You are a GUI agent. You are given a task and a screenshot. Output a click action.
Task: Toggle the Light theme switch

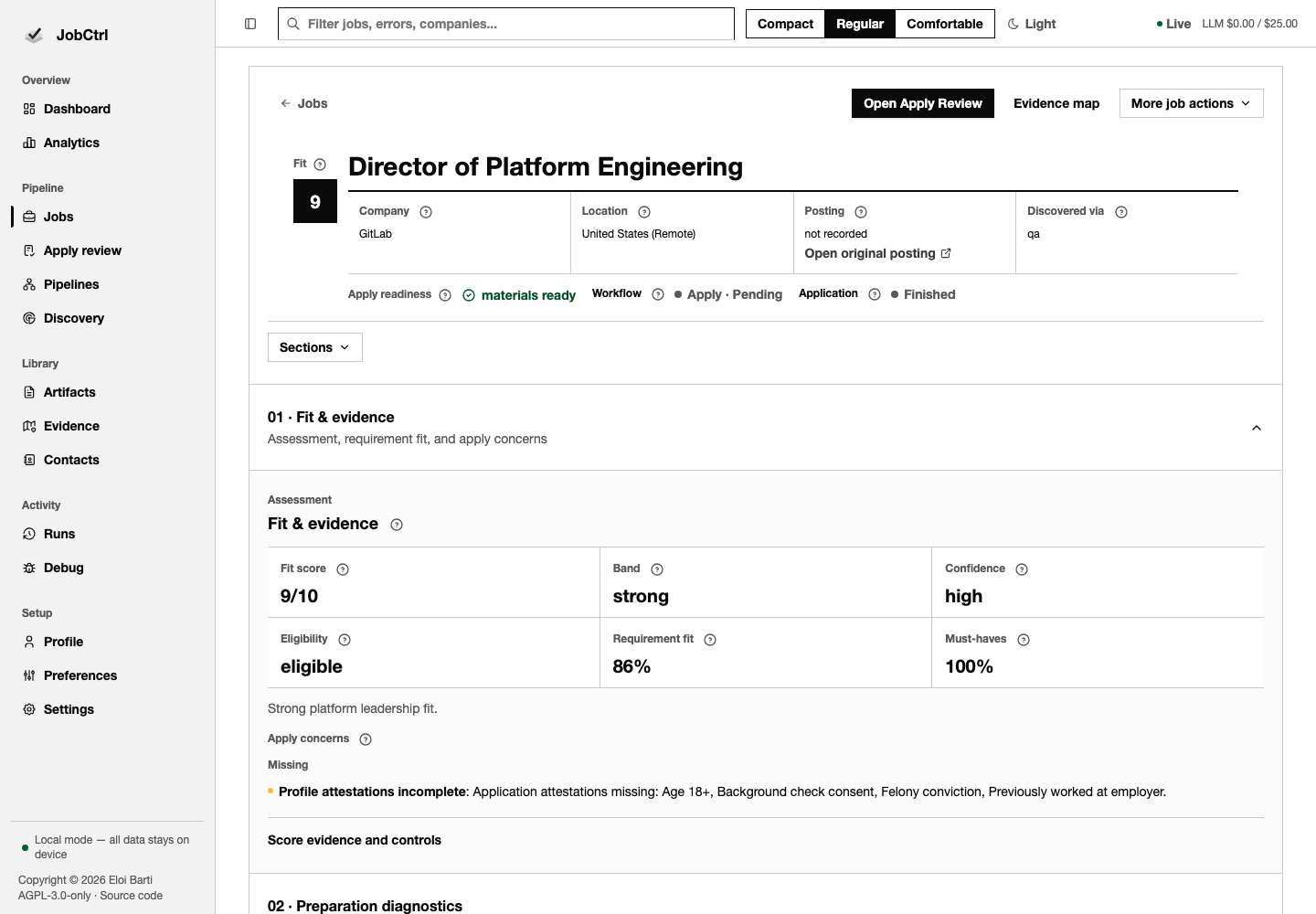click(x=1032, y=24)
